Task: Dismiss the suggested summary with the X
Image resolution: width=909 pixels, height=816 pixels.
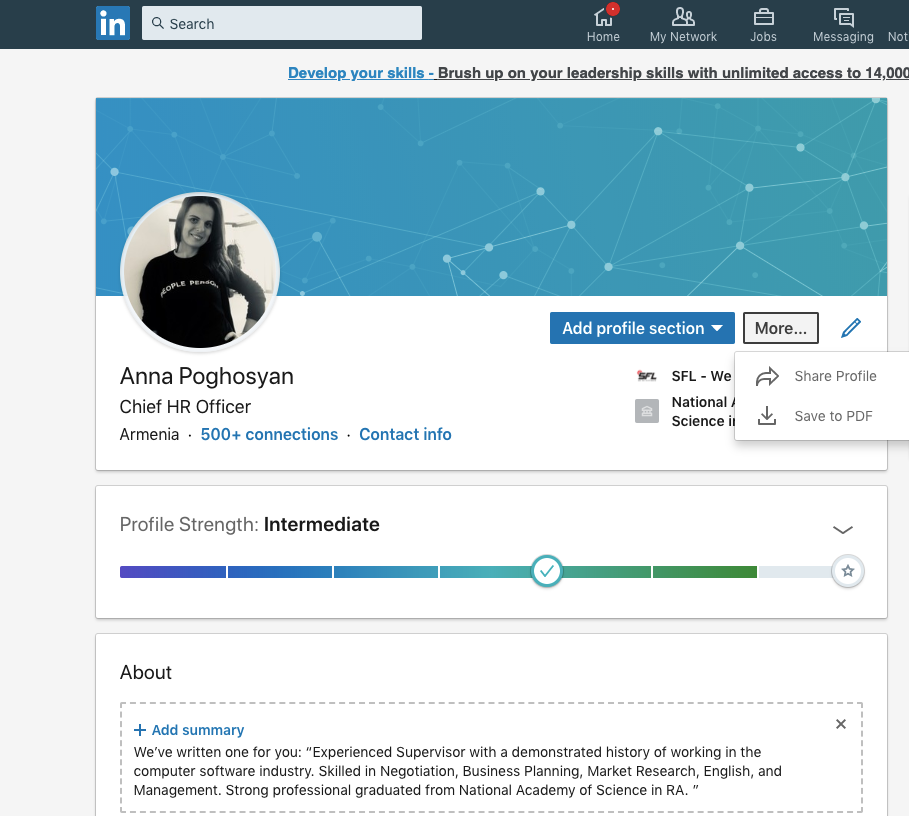Action: pos(841,724)
